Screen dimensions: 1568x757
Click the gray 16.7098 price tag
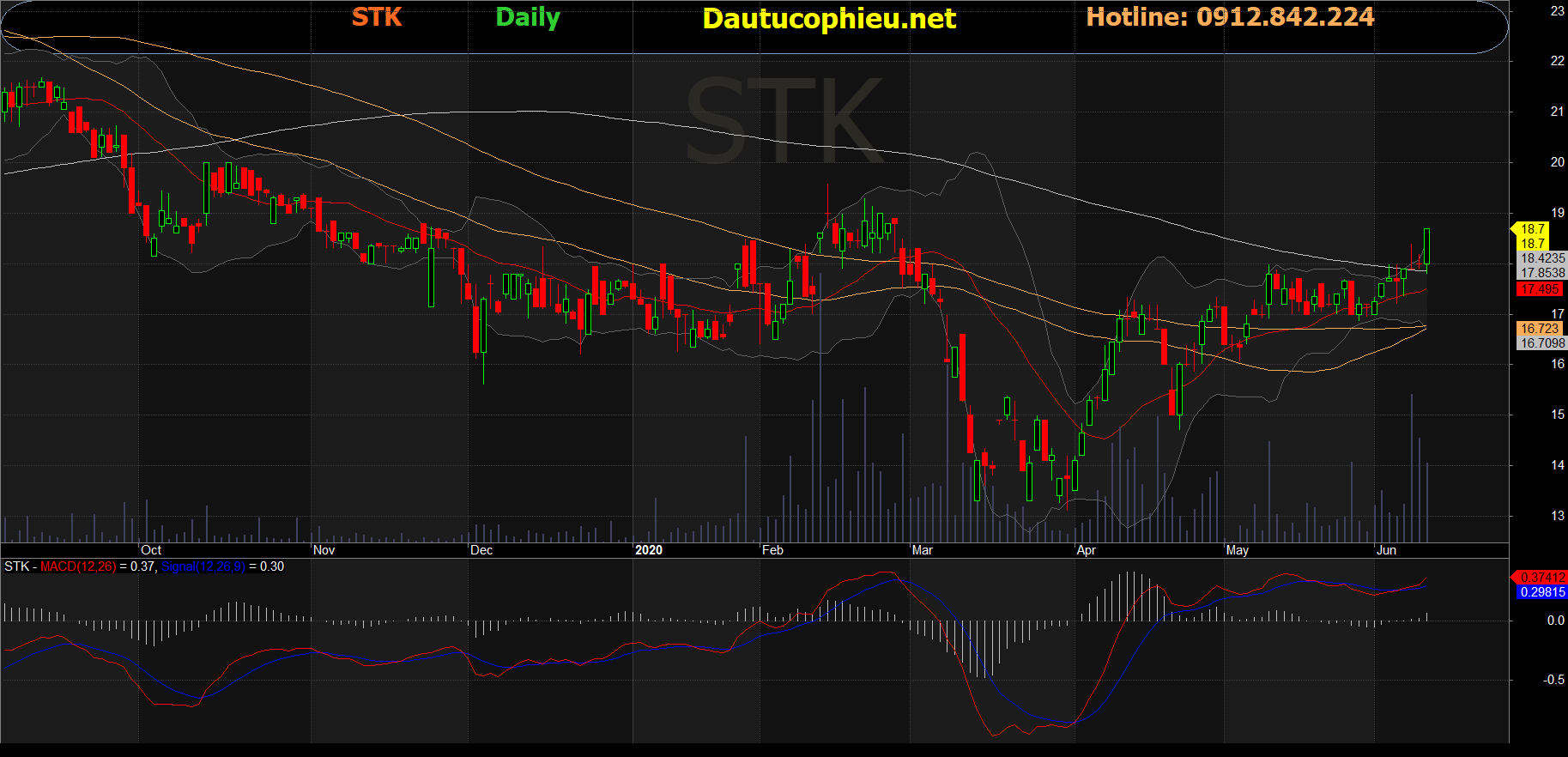(x=1542, y=343)
